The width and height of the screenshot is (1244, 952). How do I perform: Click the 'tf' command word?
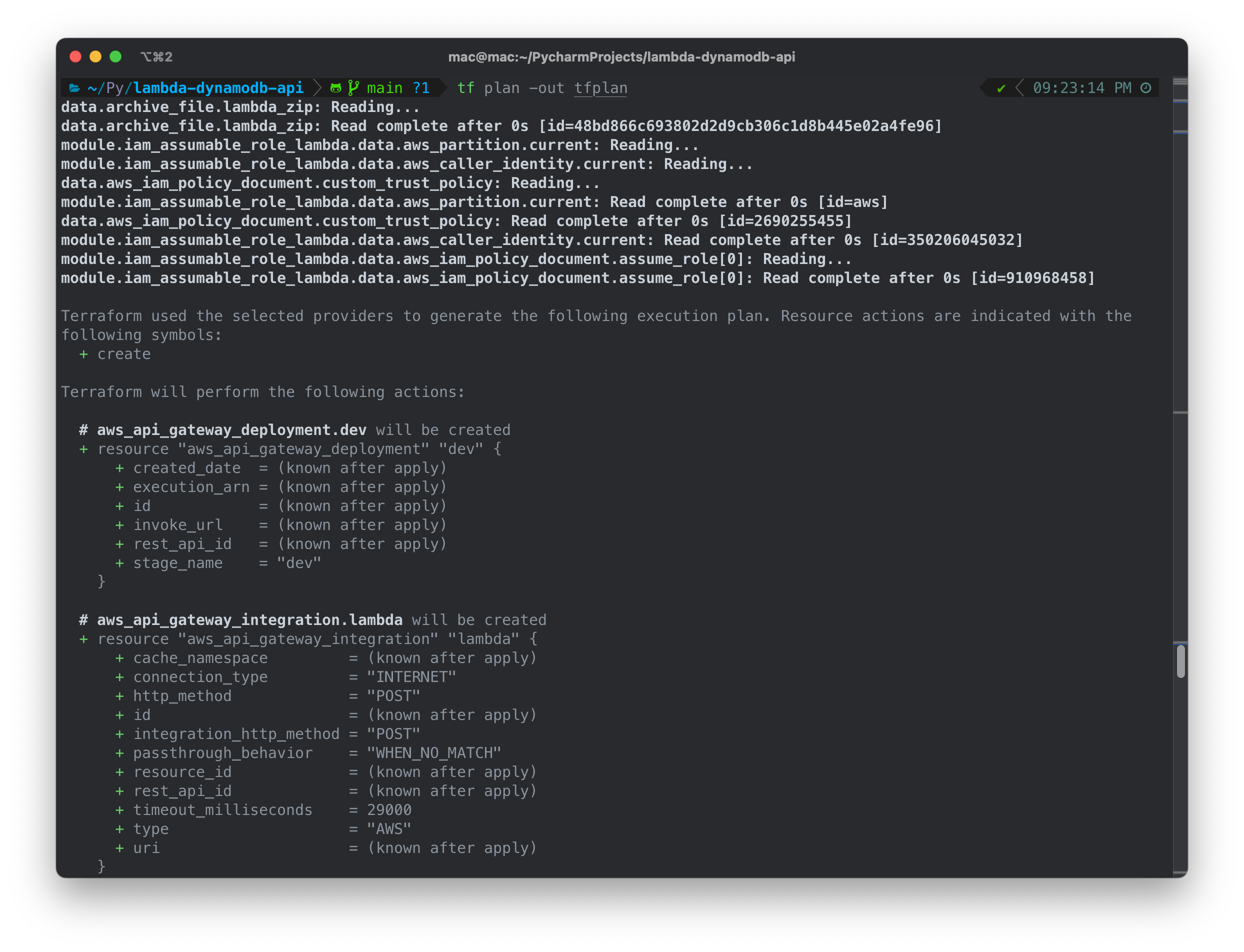click(x=465, y=88)
